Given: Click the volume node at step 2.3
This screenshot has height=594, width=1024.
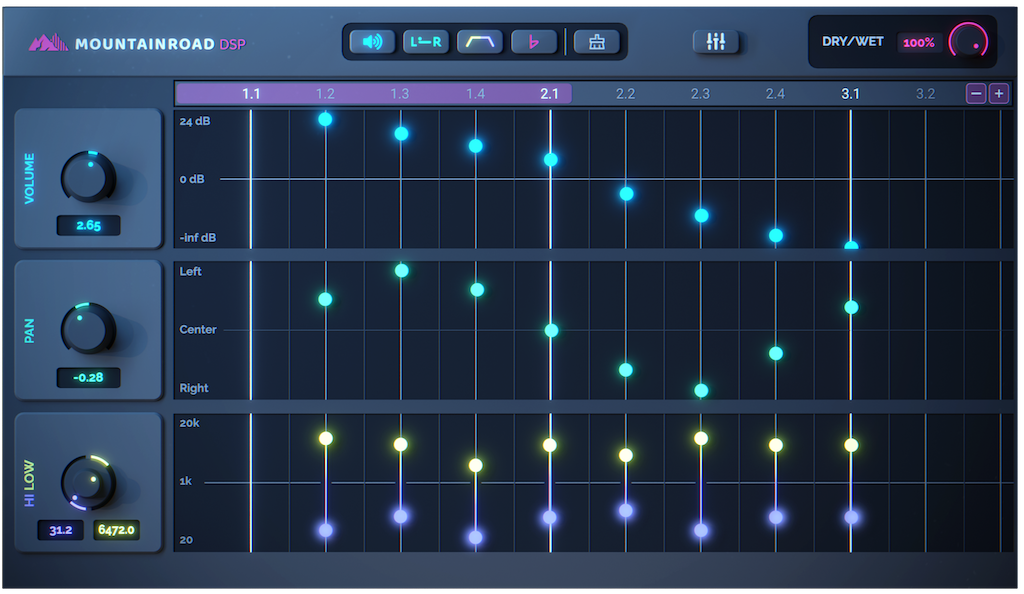Looking at the screenshot, I should click(x=701, y=215).
